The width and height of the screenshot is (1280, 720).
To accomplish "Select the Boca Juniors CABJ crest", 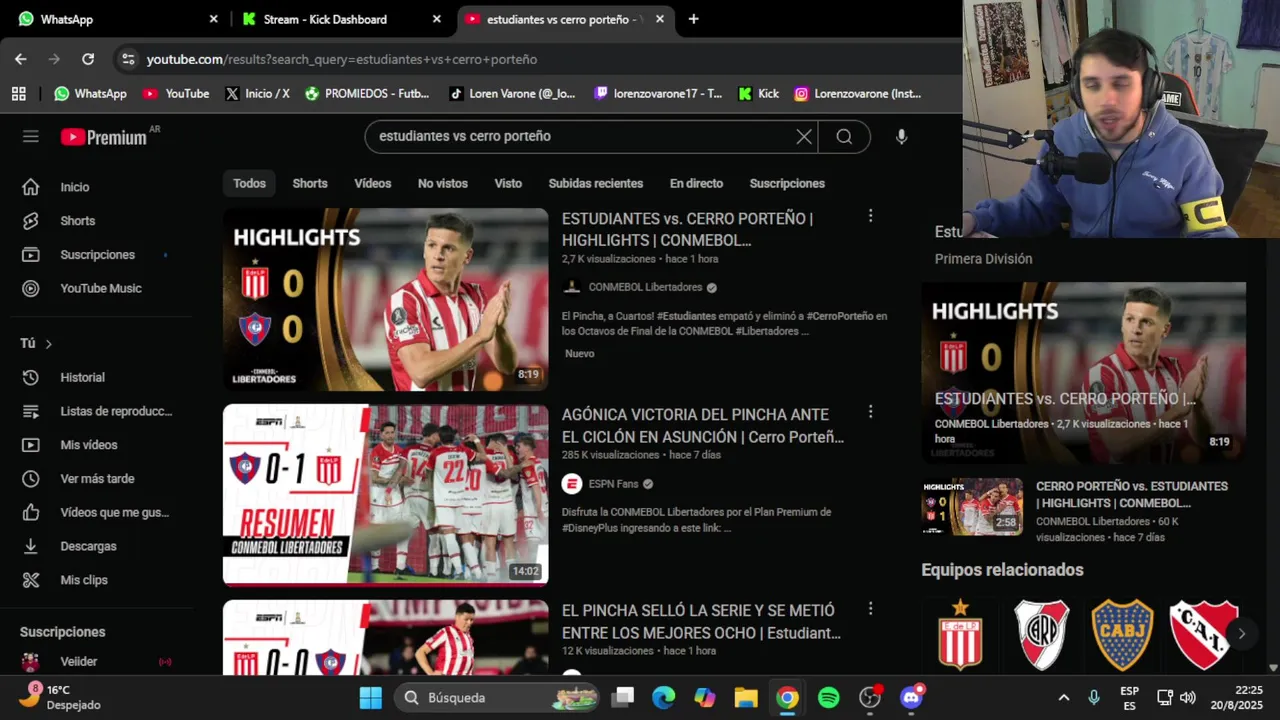I will pyautogui.click(x=1122, y=634).
